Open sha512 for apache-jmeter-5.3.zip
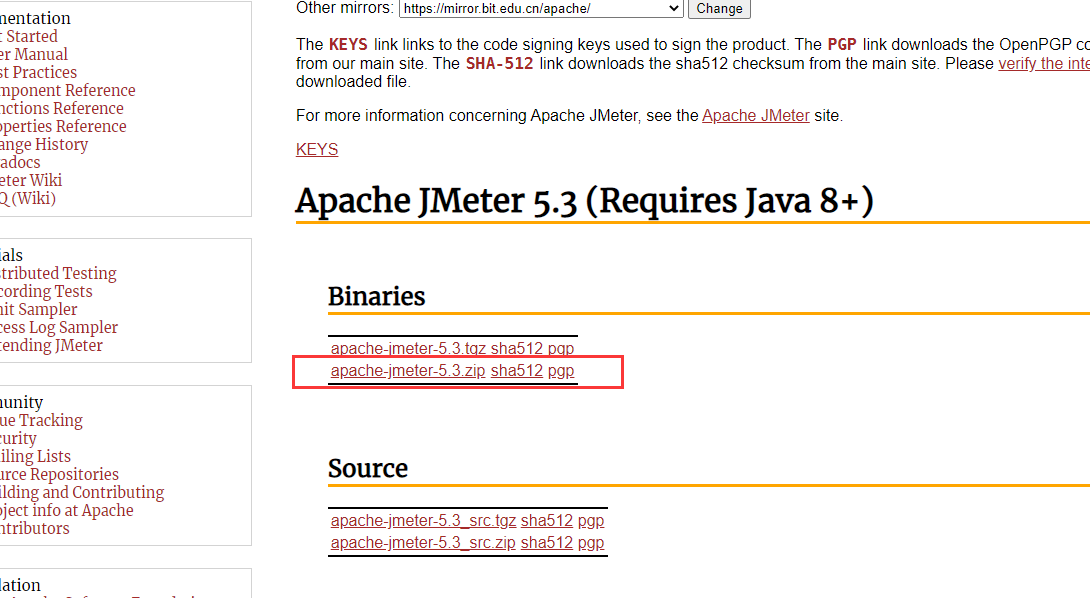This screenshot has width=1090, height=598. point(516,371)
